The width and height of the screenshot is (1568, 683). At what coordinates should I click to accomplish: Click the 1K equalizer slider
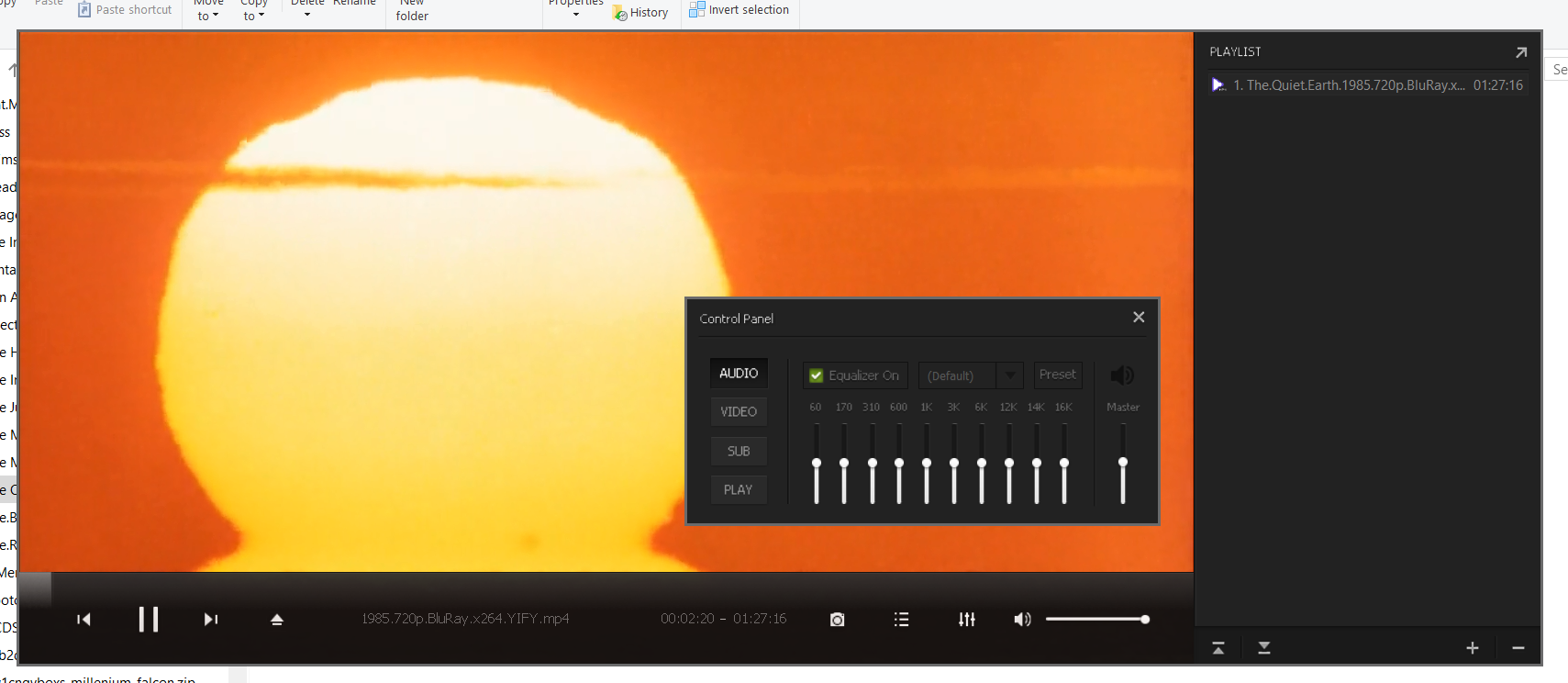coord(927,464)
